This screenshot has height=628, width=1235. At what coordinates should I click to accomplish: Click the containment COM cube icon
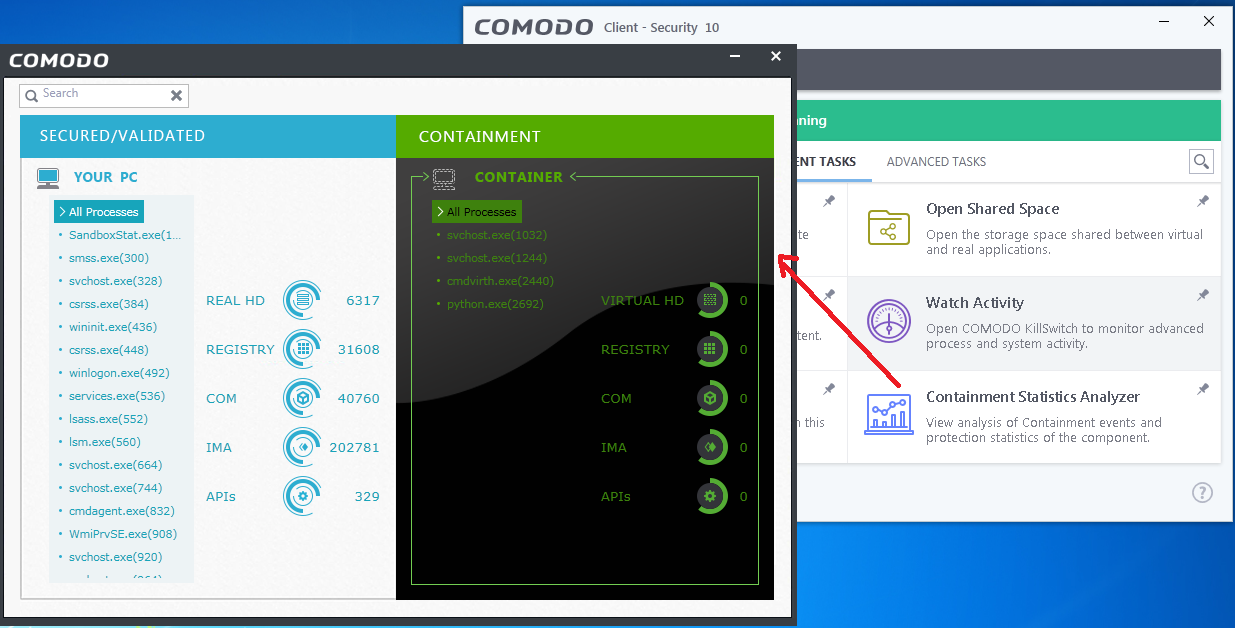(711, 398)
